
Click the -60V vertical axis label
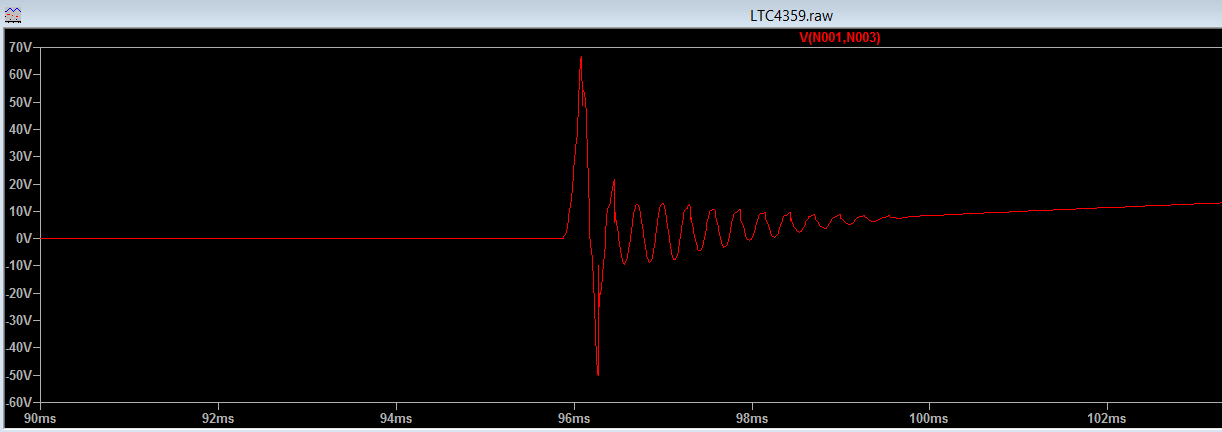20,402
